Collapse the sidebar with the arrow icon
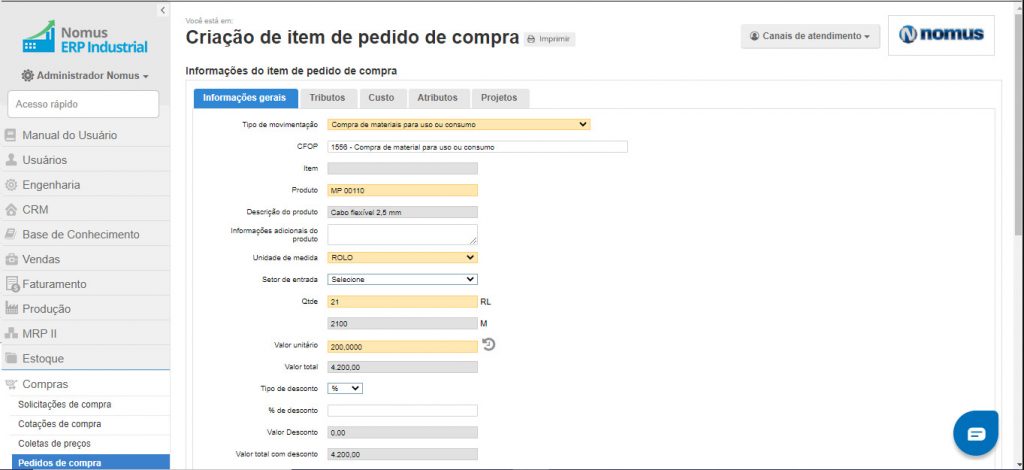The height and width of the screenshot is (470, 1024). point(163,10)
